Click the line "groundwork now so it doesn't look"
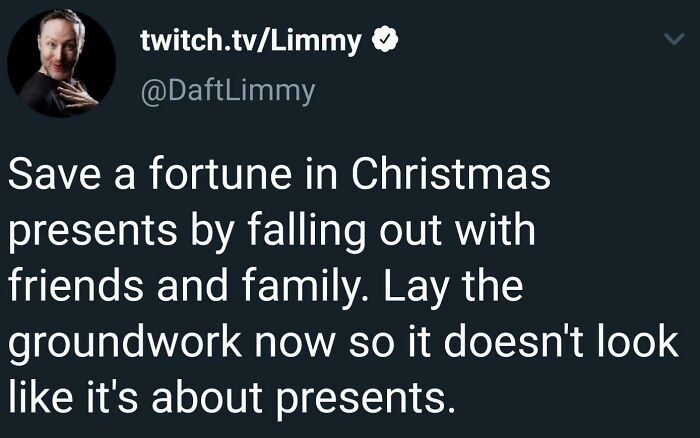The height and width of the screenshot is (438, 700). pos(343,343)
